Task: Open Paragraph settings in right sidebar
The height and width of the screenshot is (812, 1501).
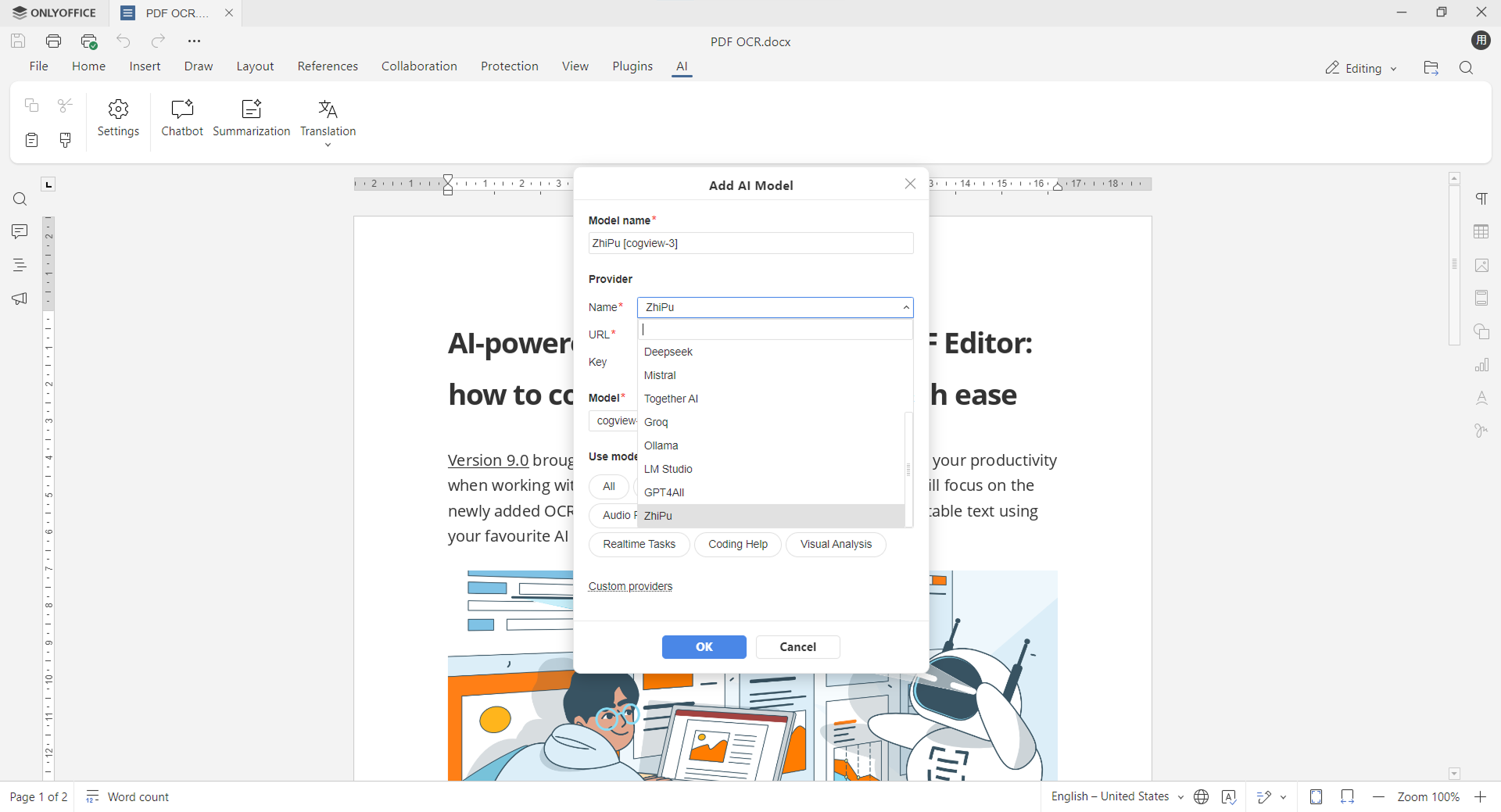Action: click(1481, 199)
